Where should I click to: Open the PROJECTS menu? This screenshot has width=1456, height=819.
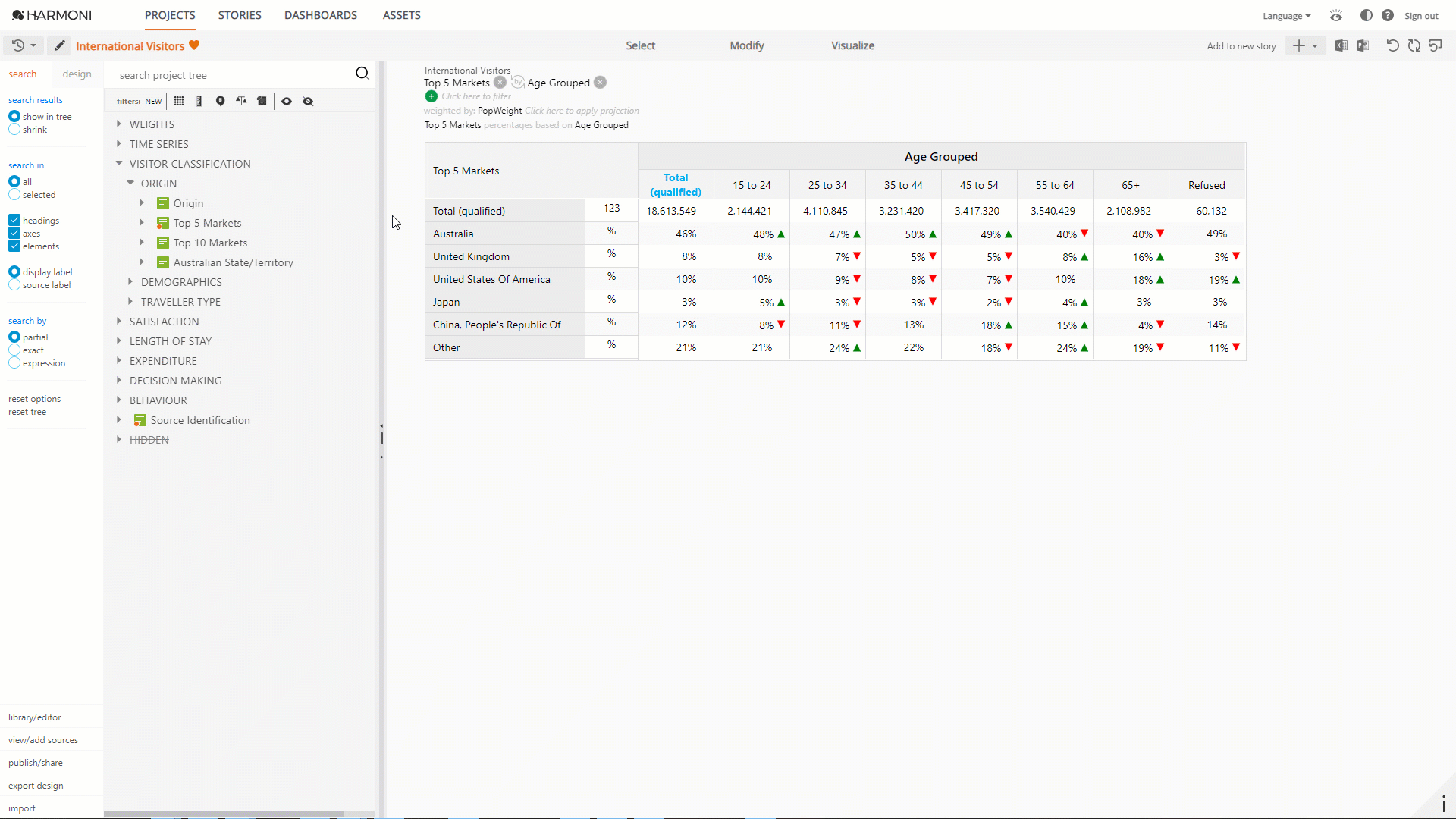(x=170, y=15)
